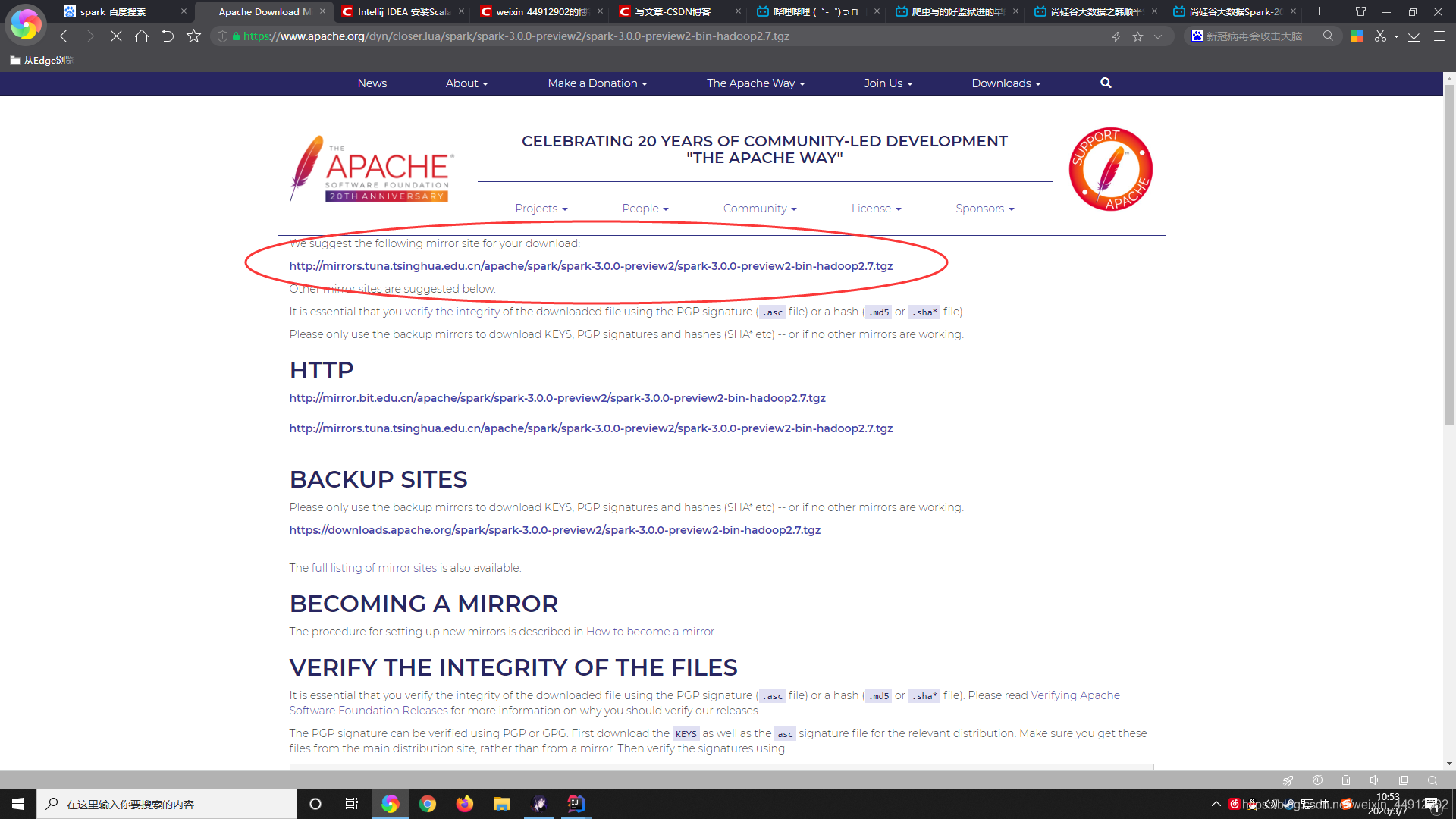Open Firefox from the taskbar
Viewport: 1456px width, 819px height.
[x=465, y=804]
